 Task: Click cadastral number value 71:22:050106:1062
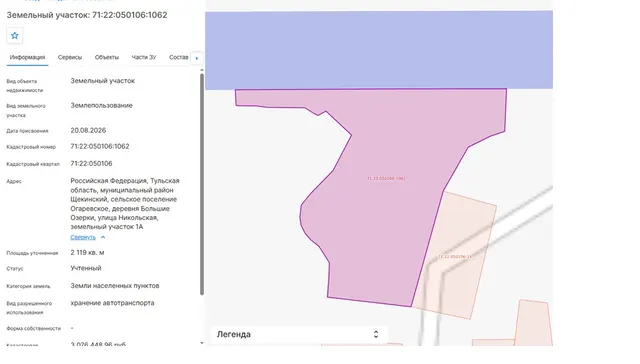[x=100, y=146]
